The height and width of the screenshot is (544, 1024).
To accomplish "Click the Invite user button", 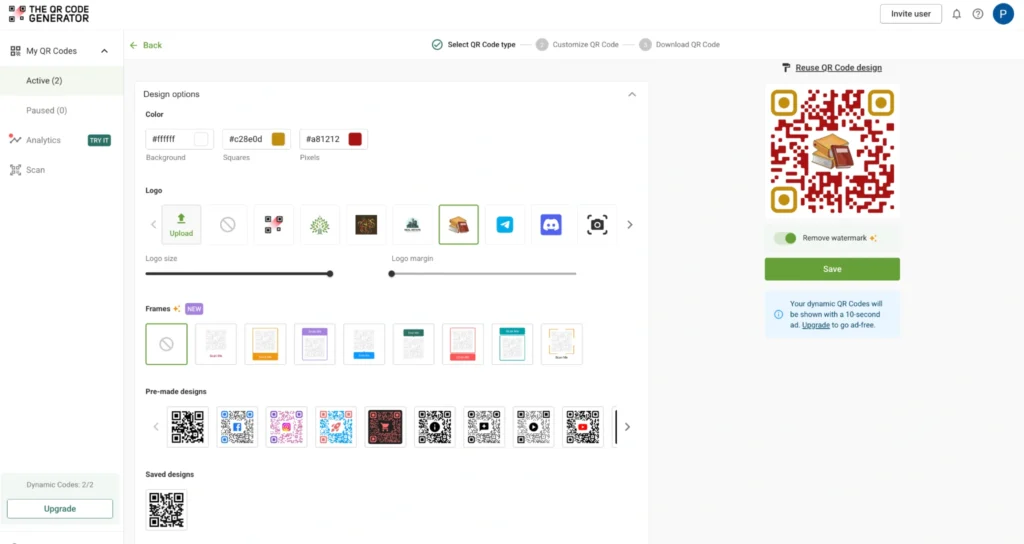I will tap(910, 14).
